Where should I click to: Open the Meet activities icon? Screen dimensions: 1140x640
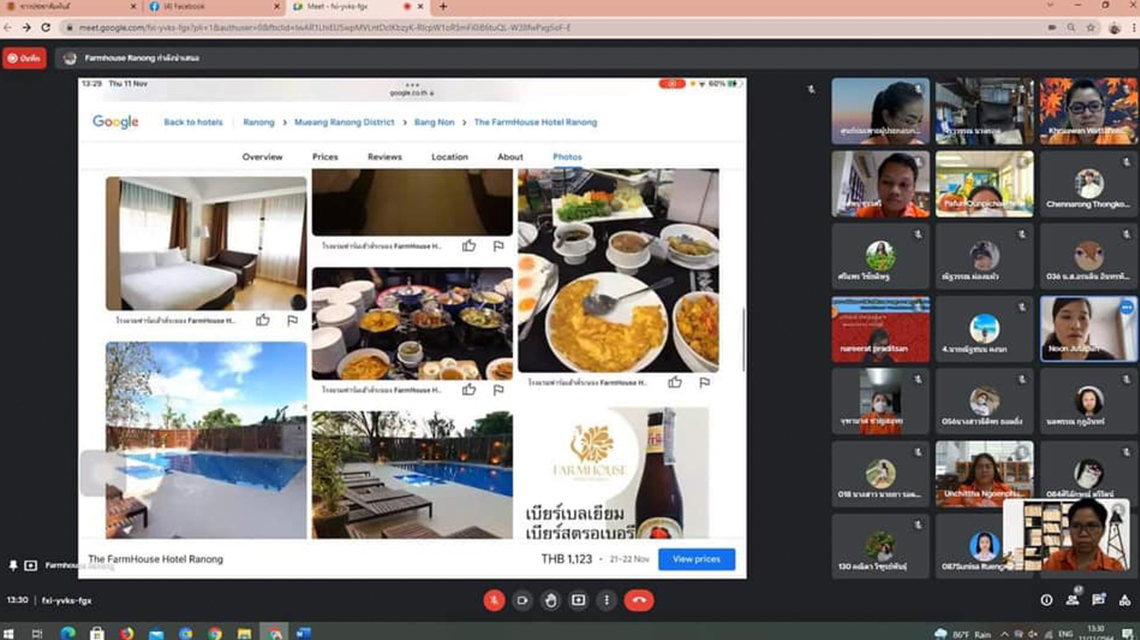pos(1125,600)
